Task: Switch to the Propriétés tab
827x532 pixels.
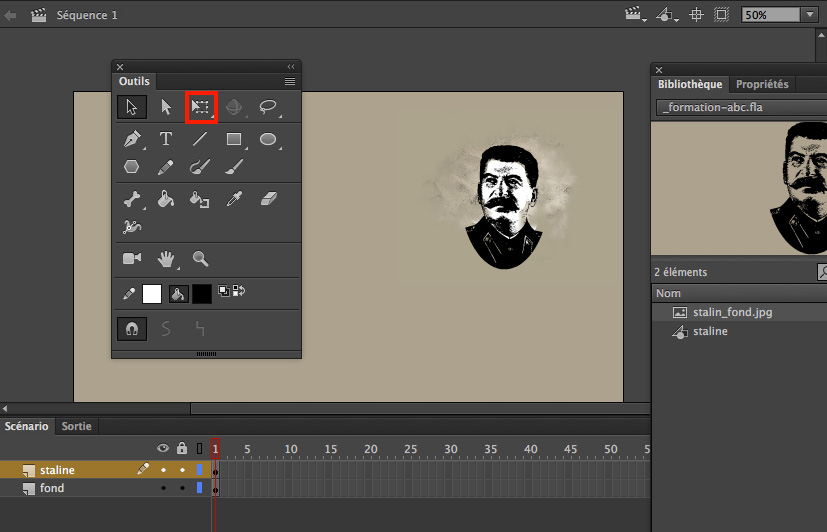Action: pyautogui.click(x=762, y=84)
